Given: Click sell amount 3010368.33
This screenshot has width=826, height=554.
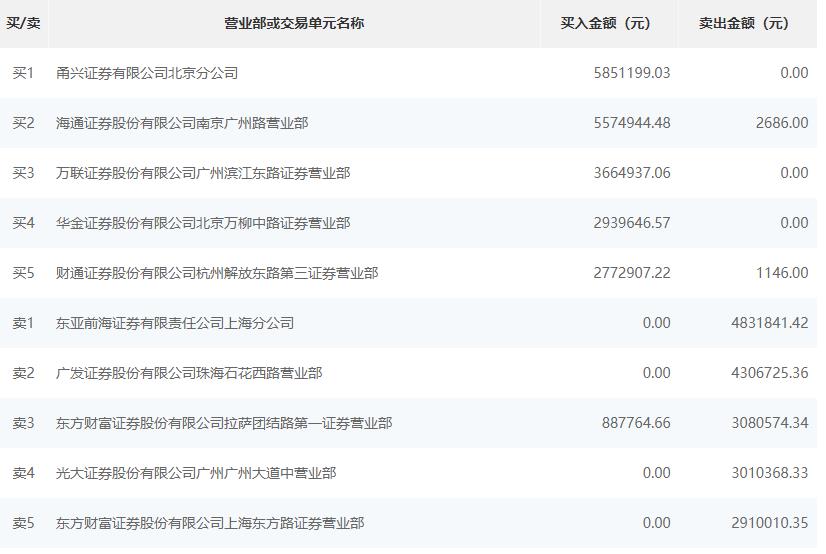Looking at the screenshot, I should [770, 473].
